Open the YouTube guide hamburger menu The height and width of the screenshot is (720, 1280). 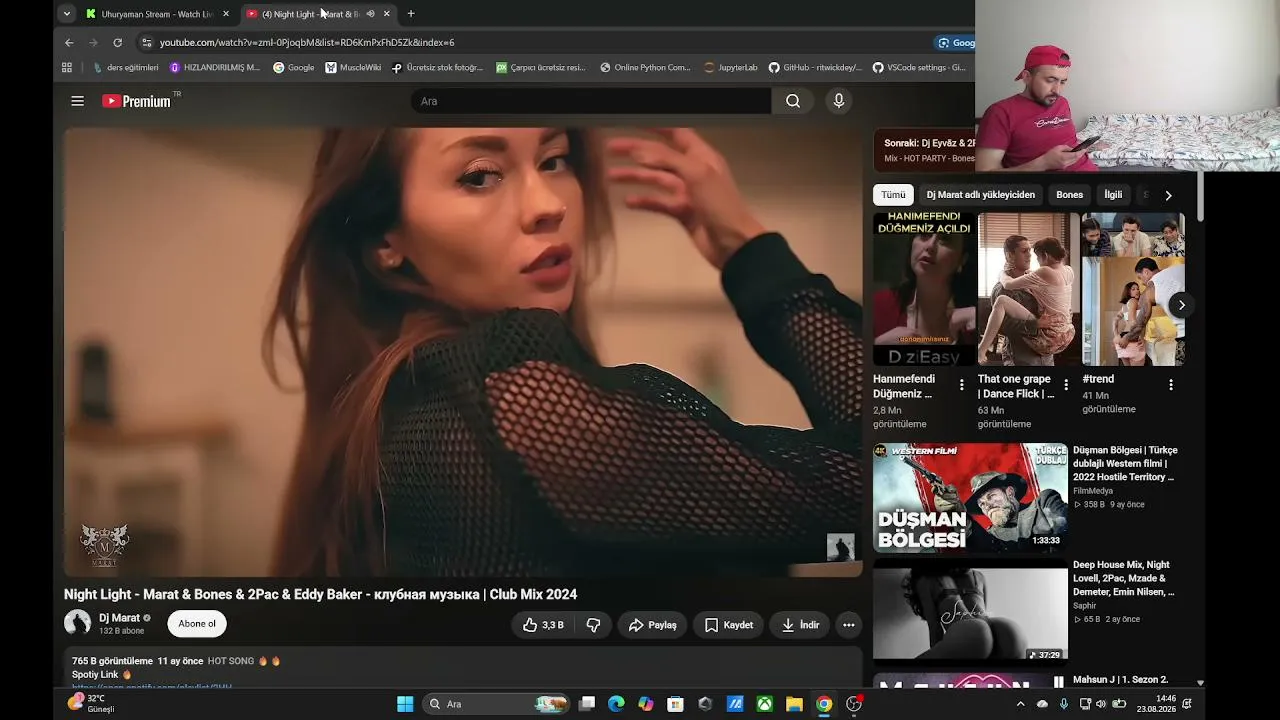[x=77, y=101]
